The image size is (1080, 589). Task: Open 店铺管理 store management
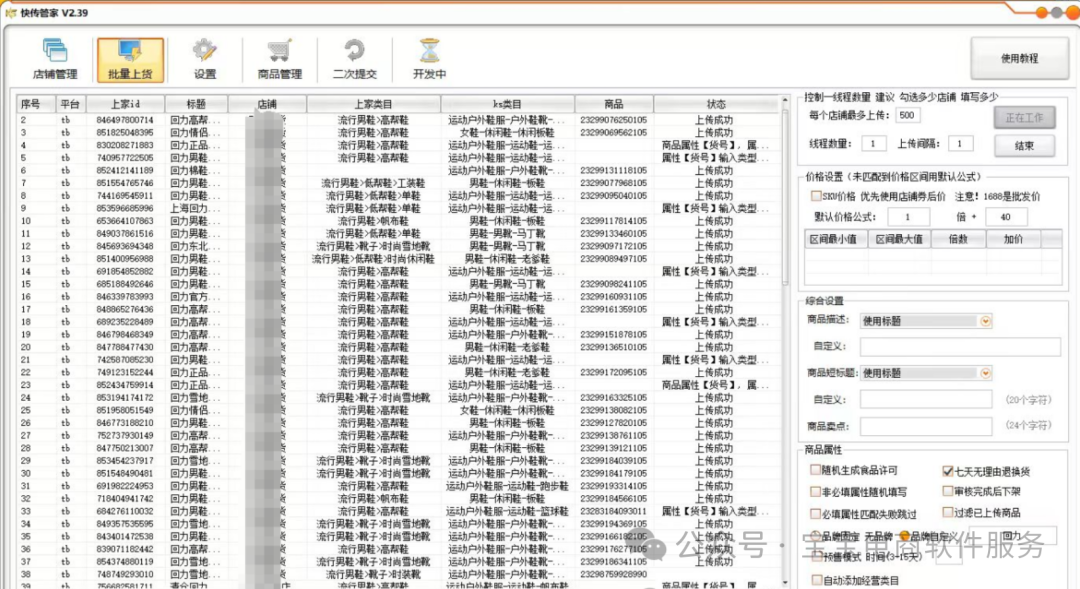click(55, 59)
